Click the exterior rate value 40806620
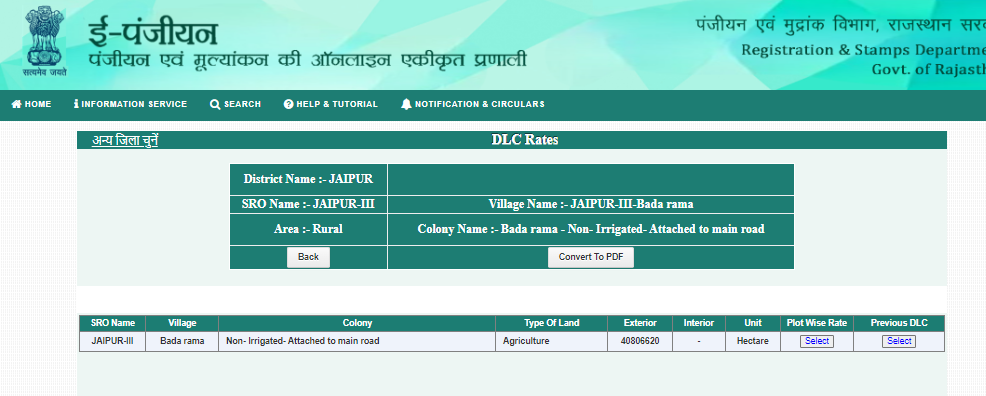Screen dimensions: 986x396 click(x=640, y=341)
